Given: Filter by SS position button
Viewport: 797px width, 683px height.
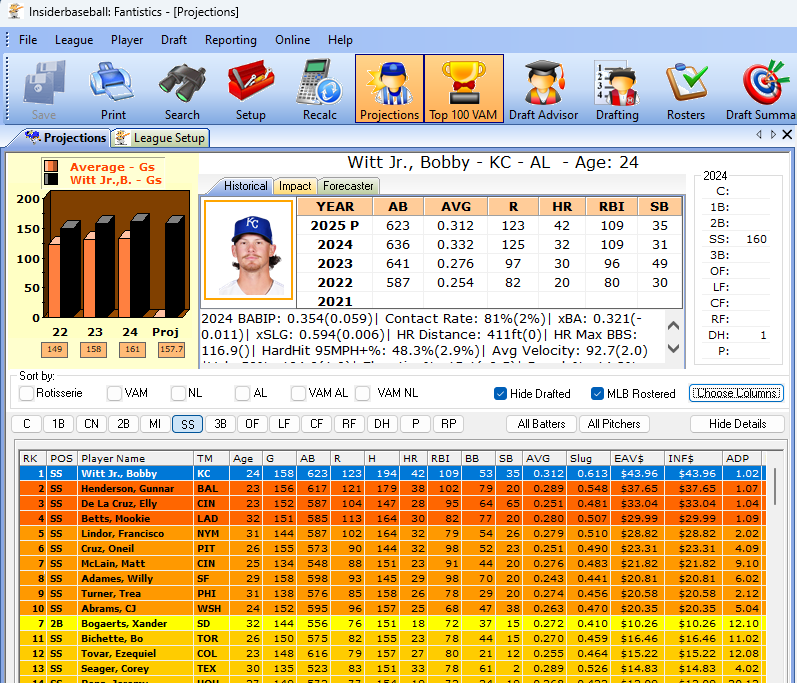Looking at the screenshot, I should (x=188, y=424).
